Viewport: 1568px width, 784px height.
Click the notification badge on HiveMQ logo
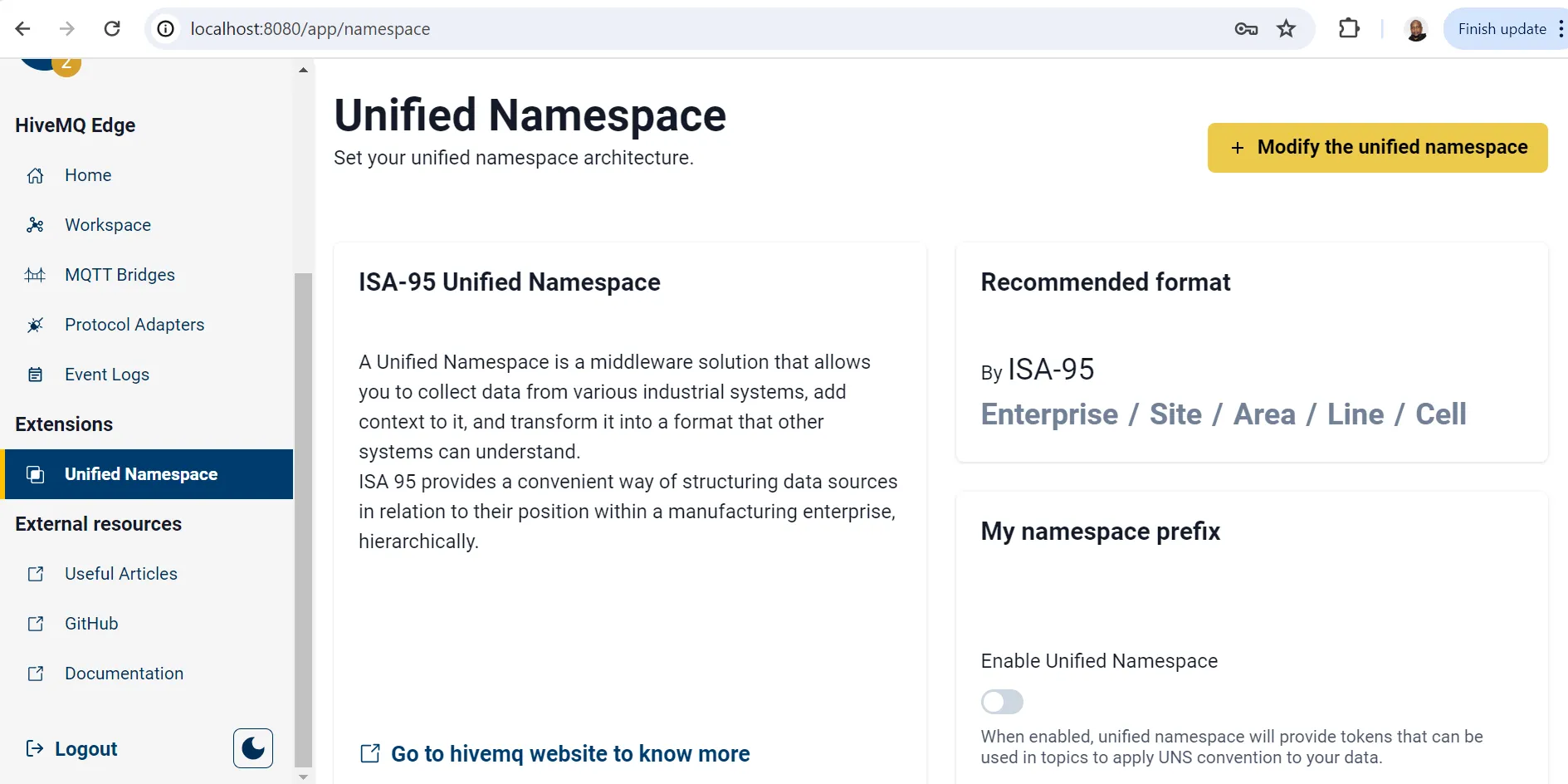[66, 64]
